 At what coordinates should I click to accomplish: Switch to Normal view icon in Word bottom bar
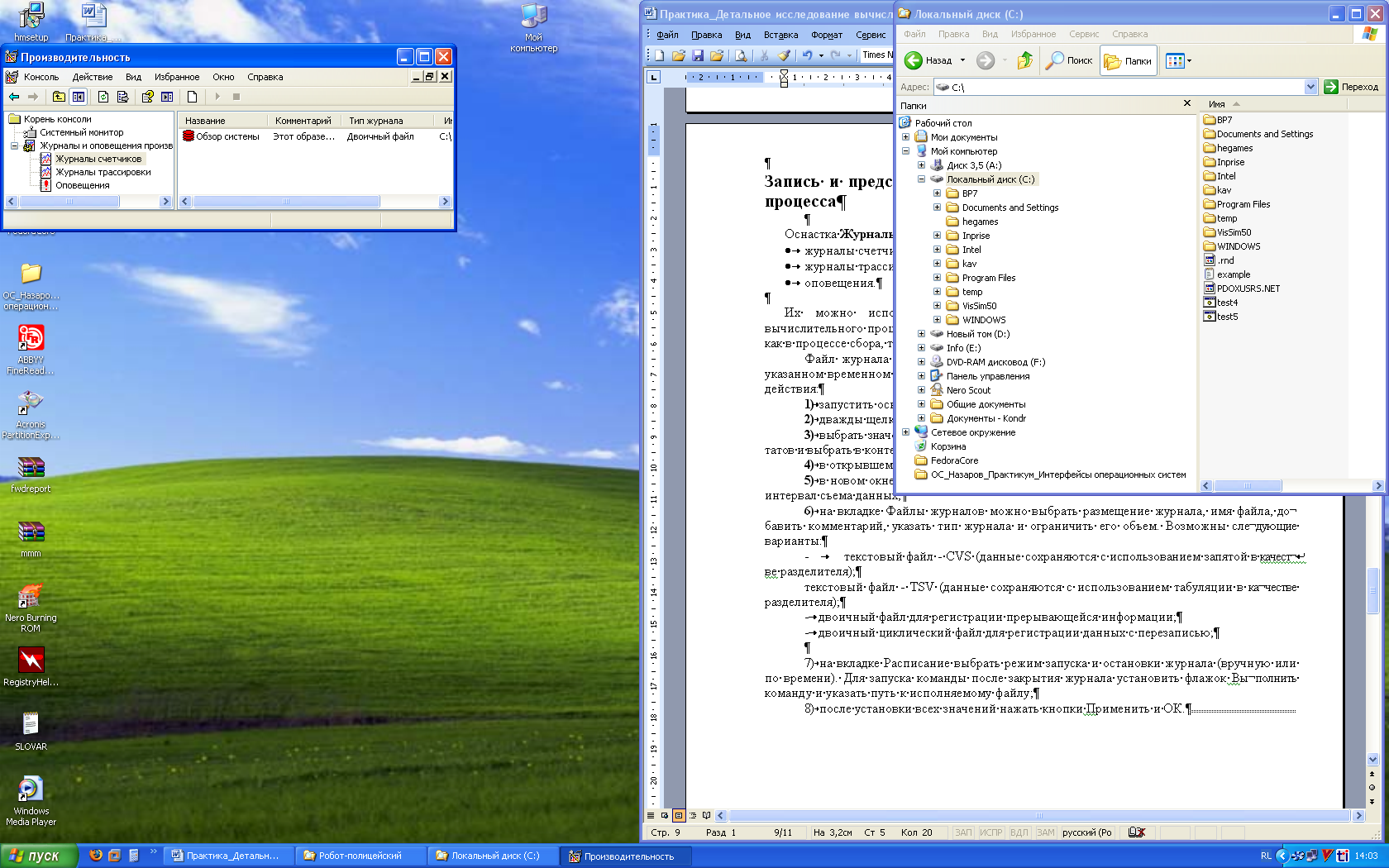651,815
